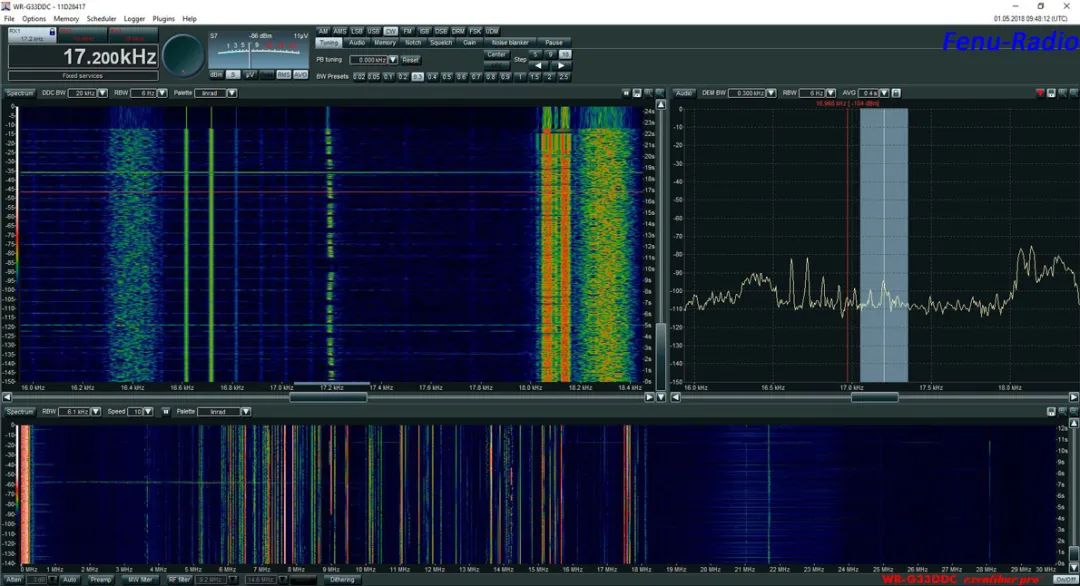The image size is (1080, 586).
Task: Select CW demodulation mode
Action: (390, 31)
